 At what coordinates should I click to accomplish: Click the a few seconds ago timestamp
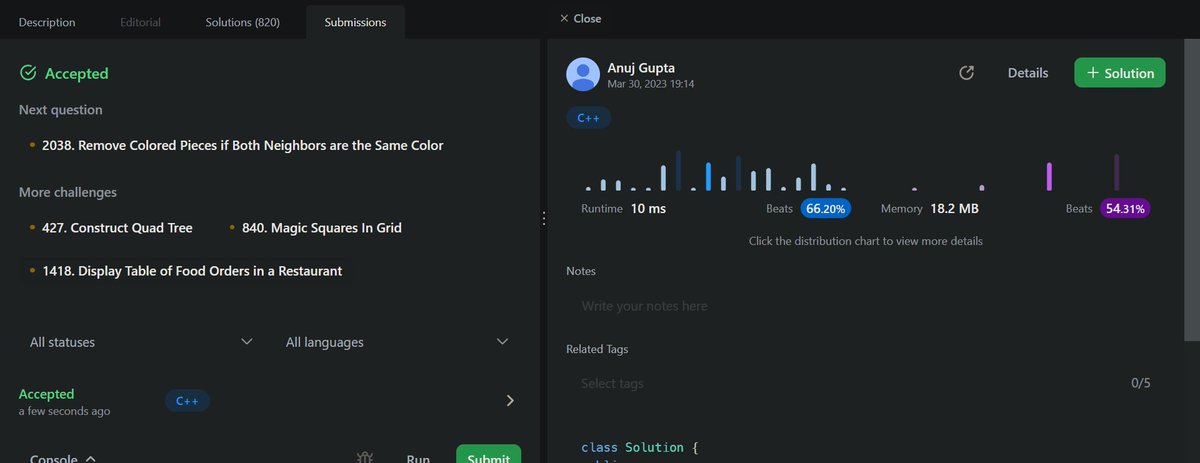(64, 411)
